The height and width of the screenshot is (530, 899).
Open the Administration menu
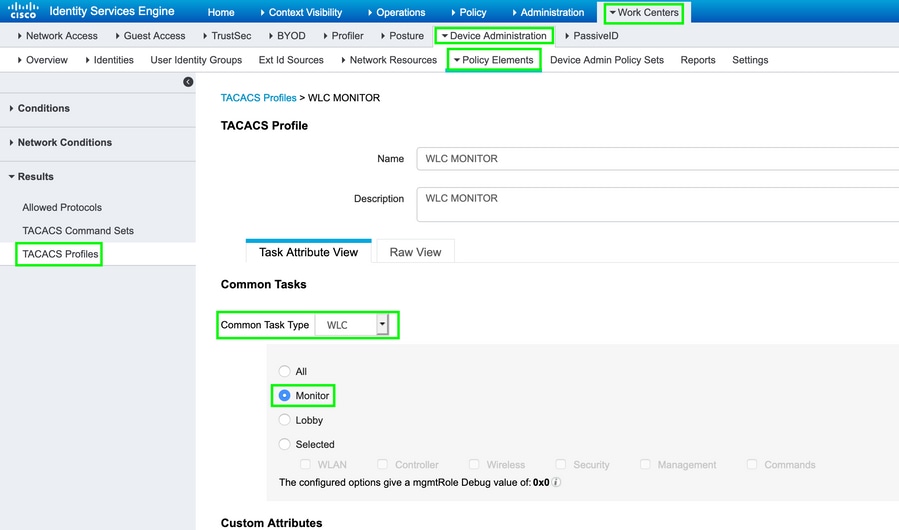(548, 12)
